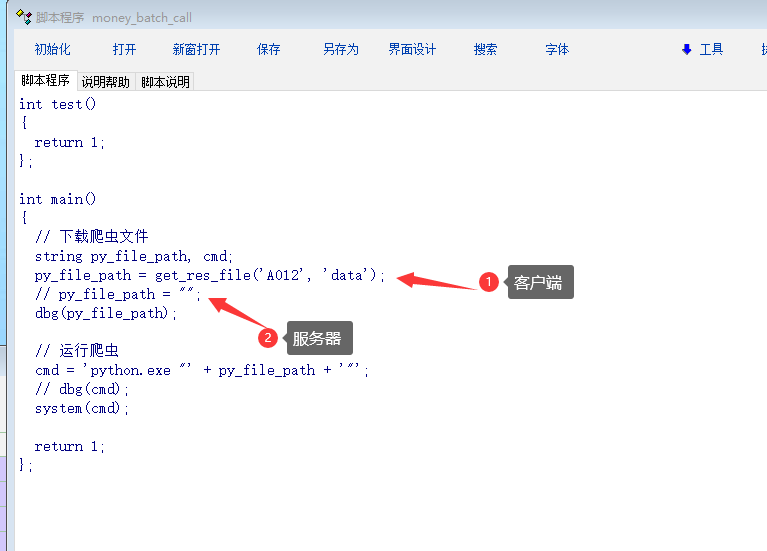Select the 服务器 annotation label
The width and height of the screenshot is (767, 551).
click(317, 339)
